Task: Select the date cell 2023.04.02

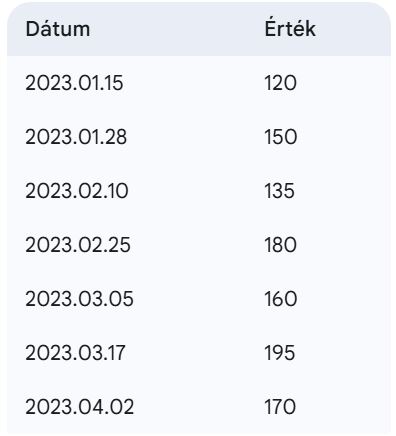Action: (80, 407)
